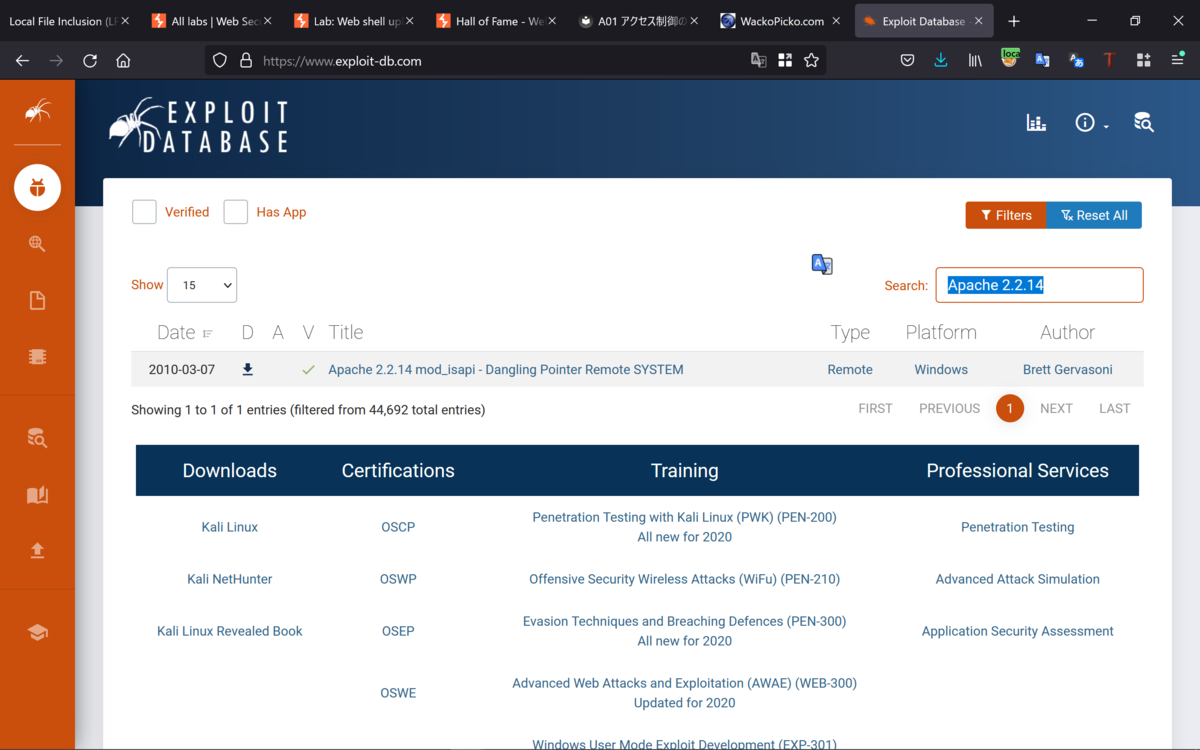This screenshot has width=1200, height=750.
Task: Open the open-book icon in sidebar
Action: [x=37, y=495]
